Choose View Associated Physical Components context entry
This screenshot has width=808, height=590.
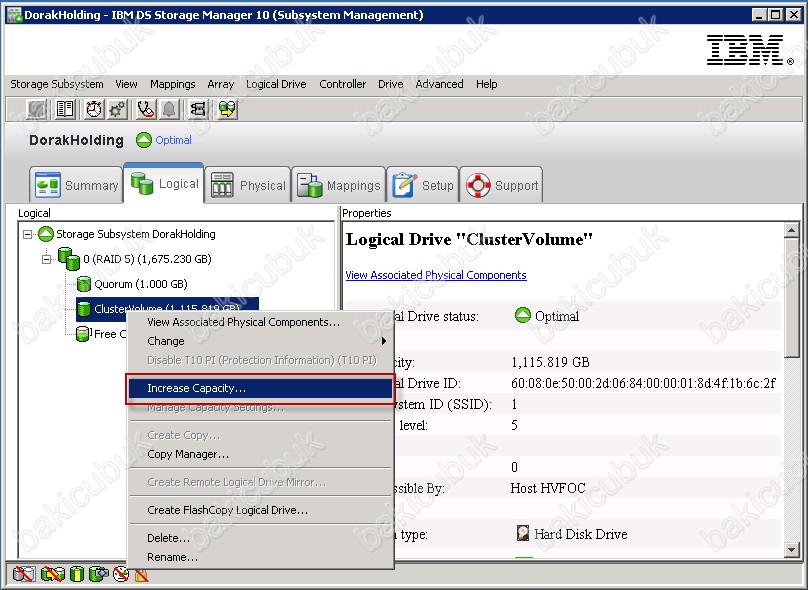[260, 322]
